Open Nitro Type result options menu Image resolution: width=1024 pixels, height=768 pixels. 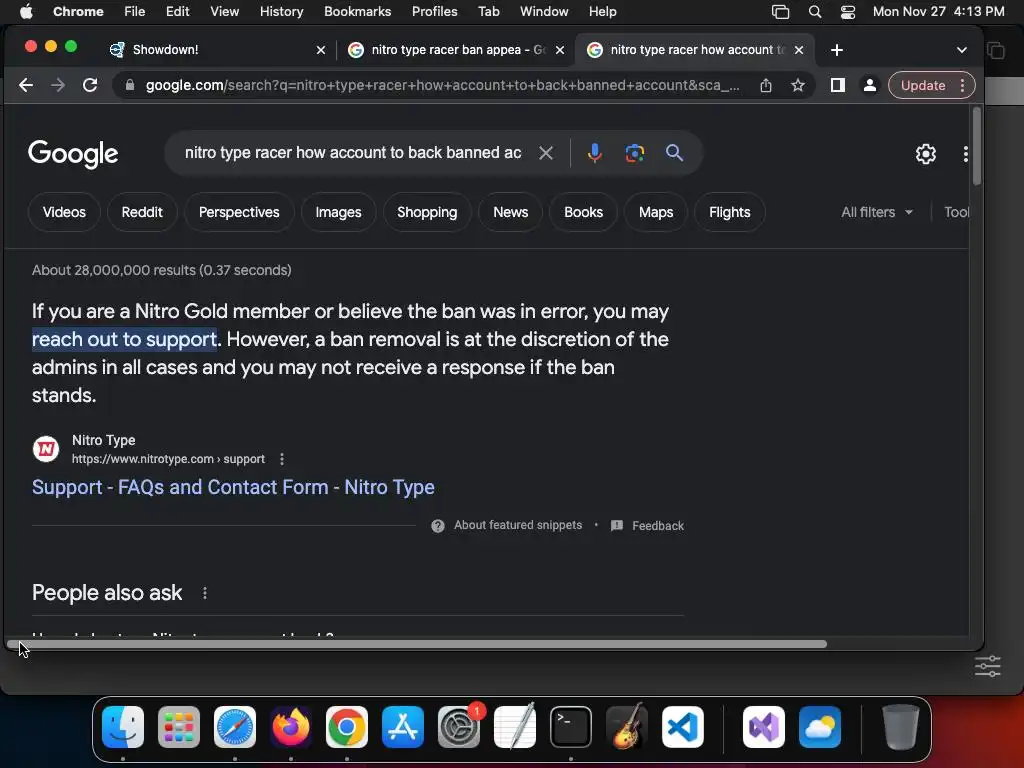[281, 459]
